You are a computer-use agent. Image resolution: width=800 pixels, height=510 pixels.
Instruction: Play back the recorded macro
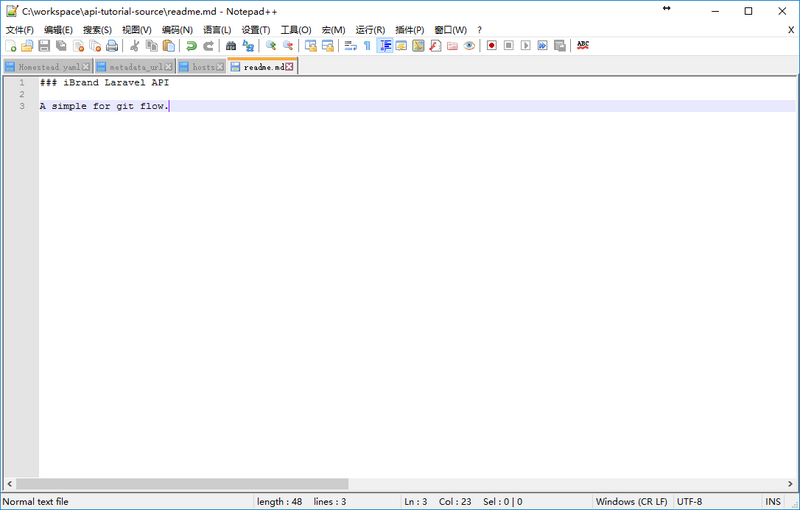(526, 46)
